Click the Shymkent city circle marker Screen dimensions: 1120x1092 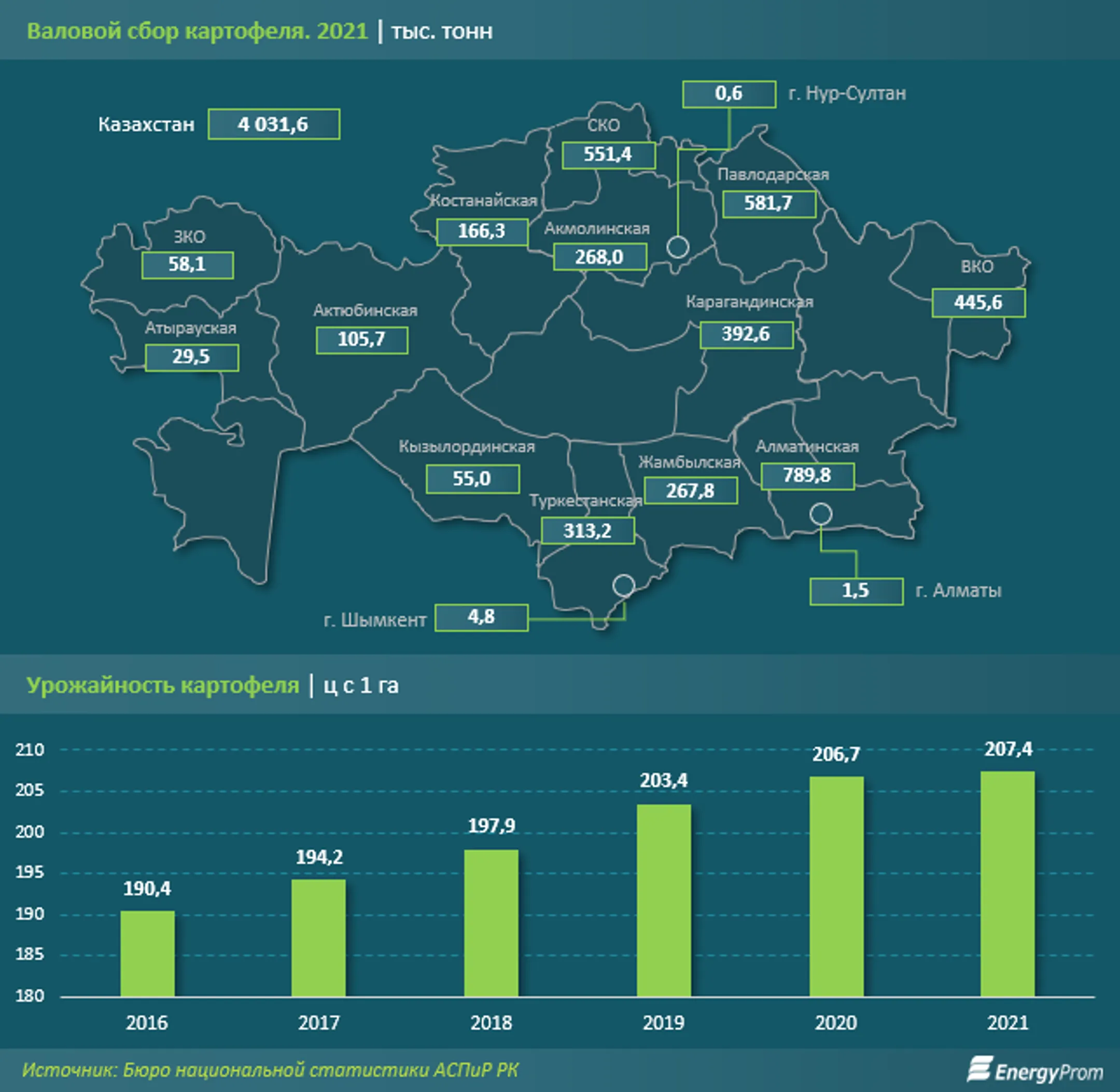click(623, 585)
